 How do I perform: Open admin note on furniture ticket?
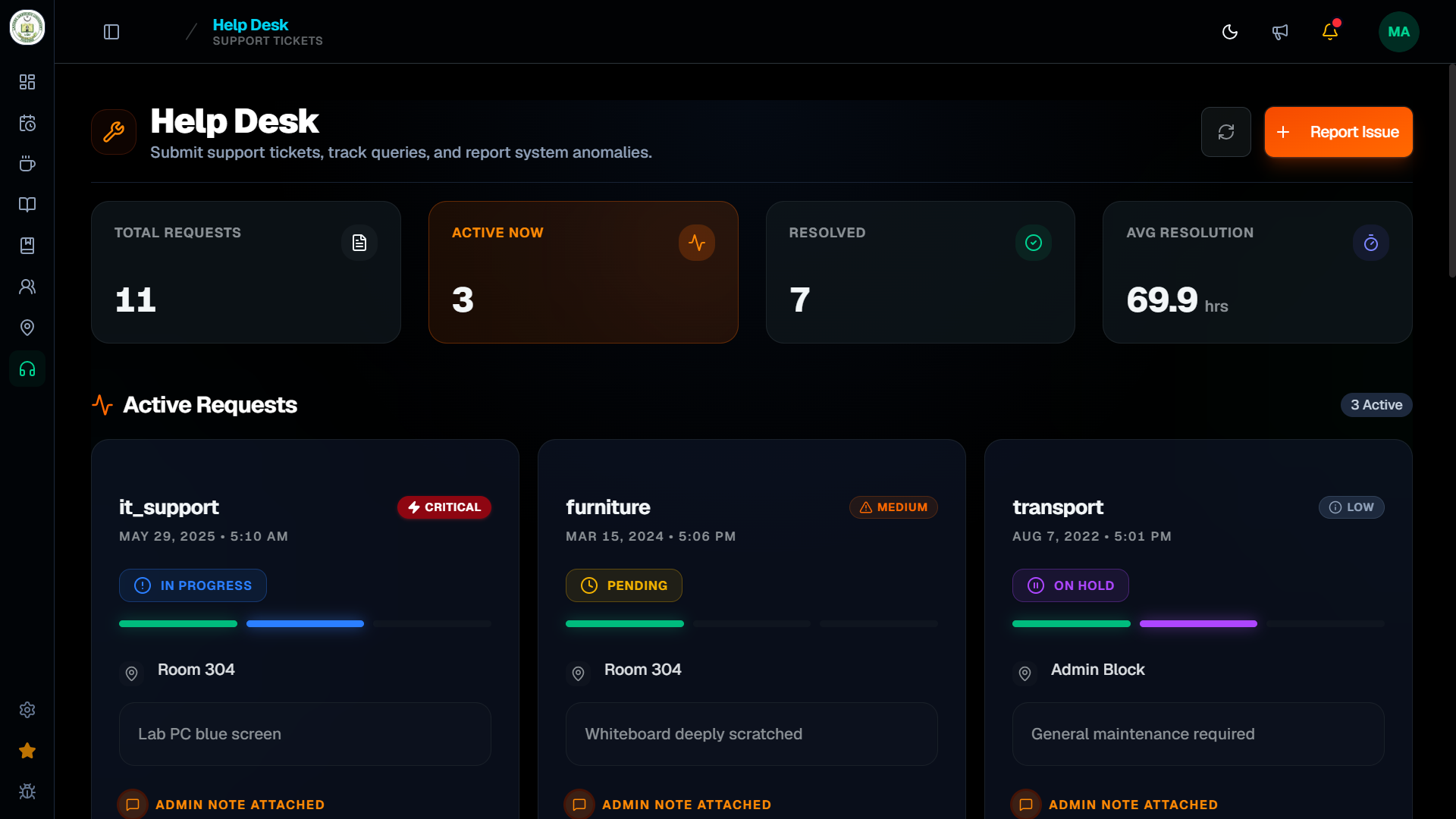(x=667, y=805)
